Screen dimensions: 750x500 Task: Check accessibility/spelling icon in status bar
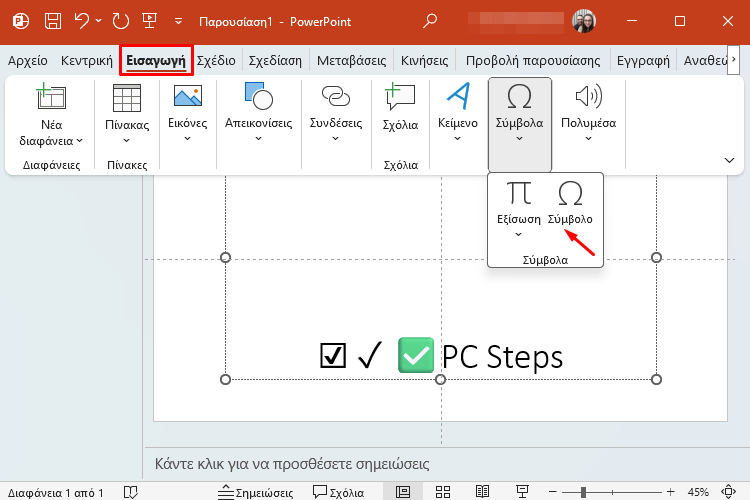tap(131, 492)
